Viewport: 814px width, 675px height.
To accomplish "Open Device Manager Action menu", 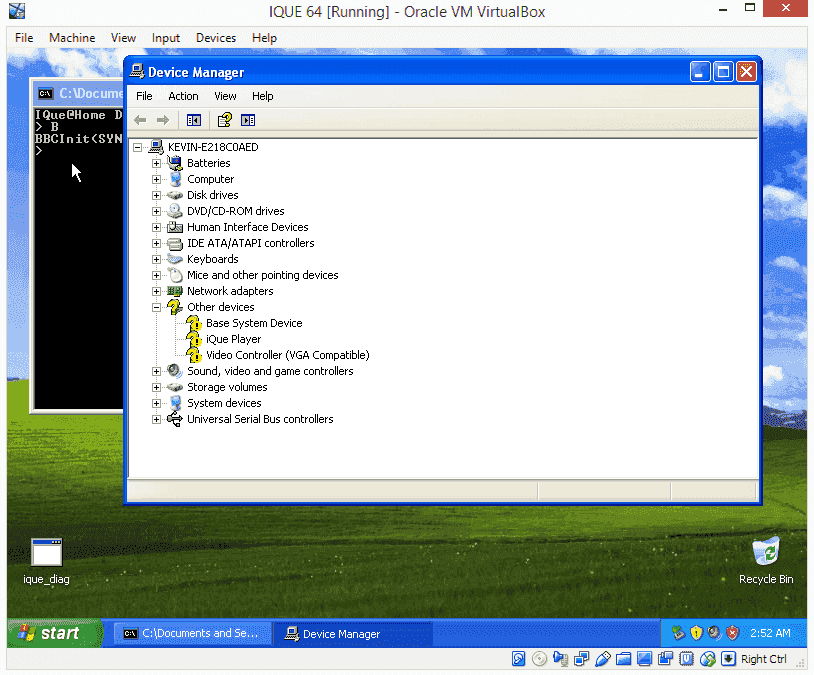I will click(183, 96).
